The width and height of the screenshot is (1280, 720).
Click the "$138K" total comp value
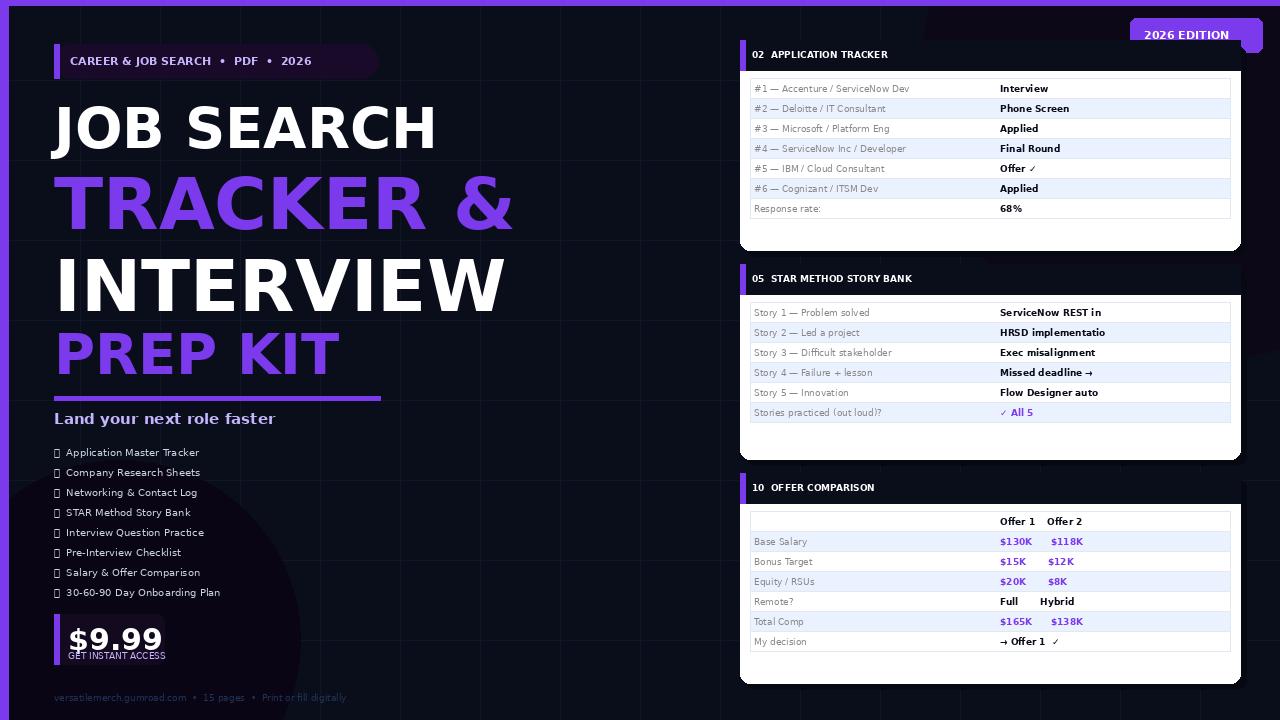[x=1067, y=622]
